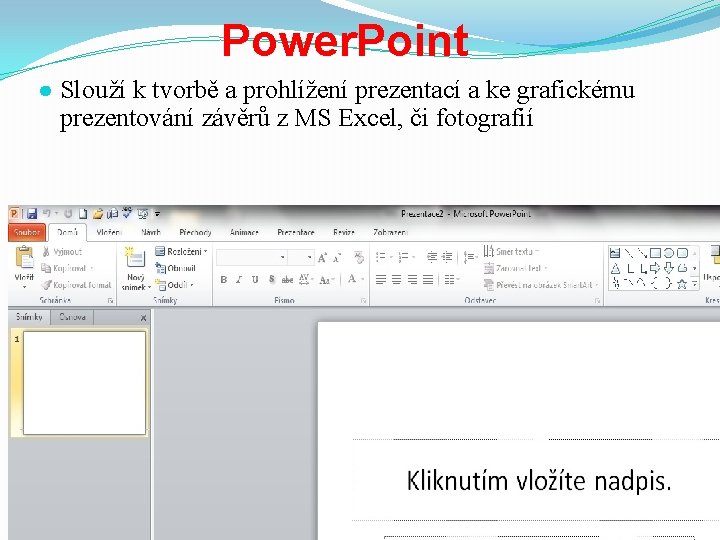Toggle text shadow (S)
The width and height of the screenshot is (720, 540).
pyautogui.click(x=271, y=279)
